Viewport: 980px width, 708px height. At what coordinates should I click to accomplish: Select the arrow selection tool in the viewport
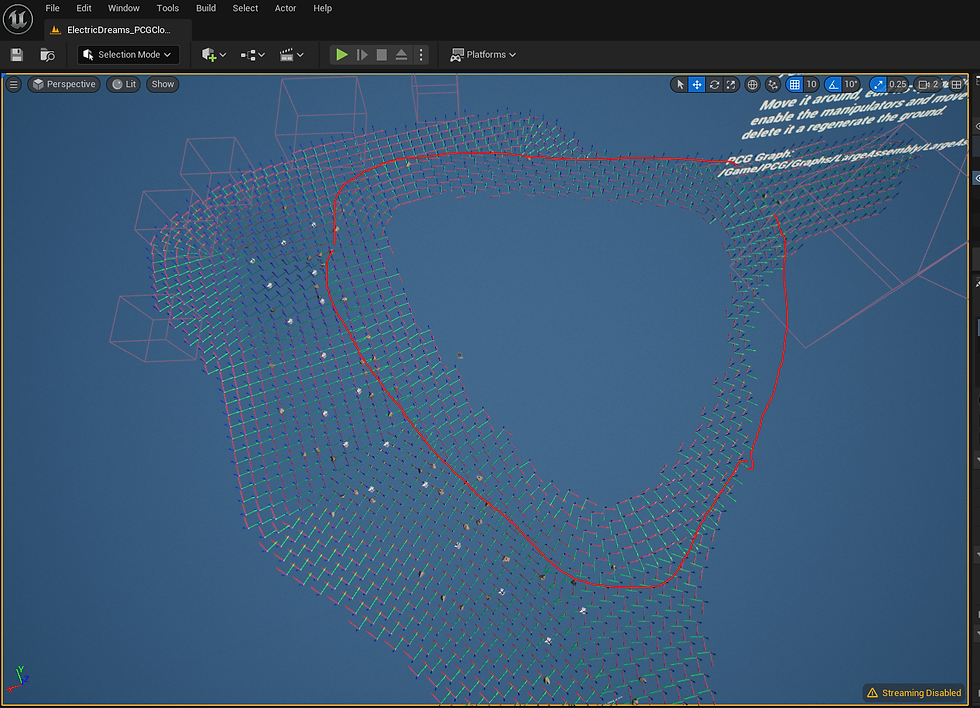[680, 84]
